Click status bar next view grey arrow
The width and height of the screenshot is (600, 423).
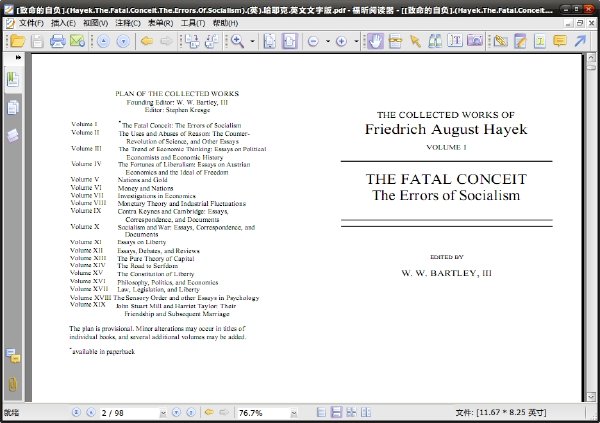coord(223,412)
